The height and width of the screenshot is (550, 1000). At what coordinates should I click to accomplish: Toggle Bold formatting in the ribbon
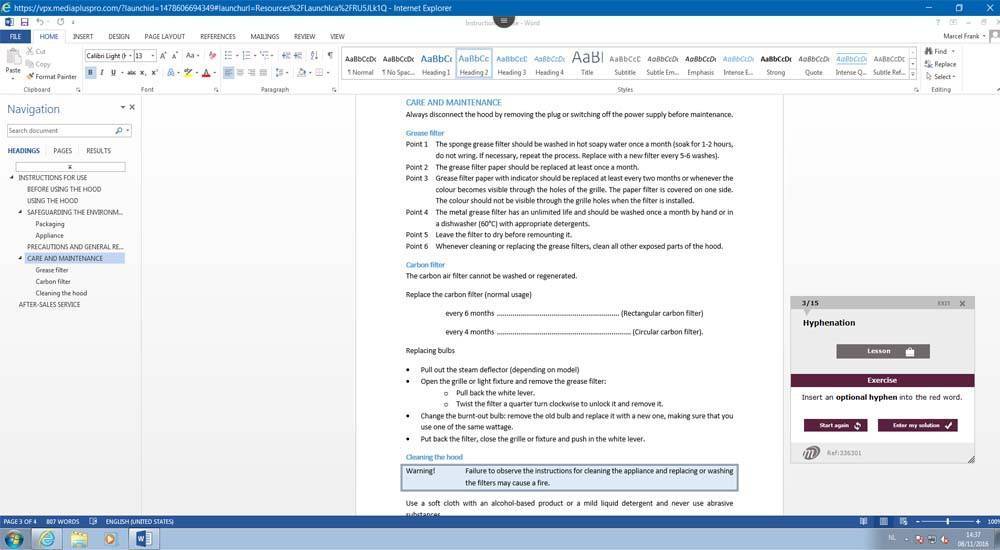[90, 72]
